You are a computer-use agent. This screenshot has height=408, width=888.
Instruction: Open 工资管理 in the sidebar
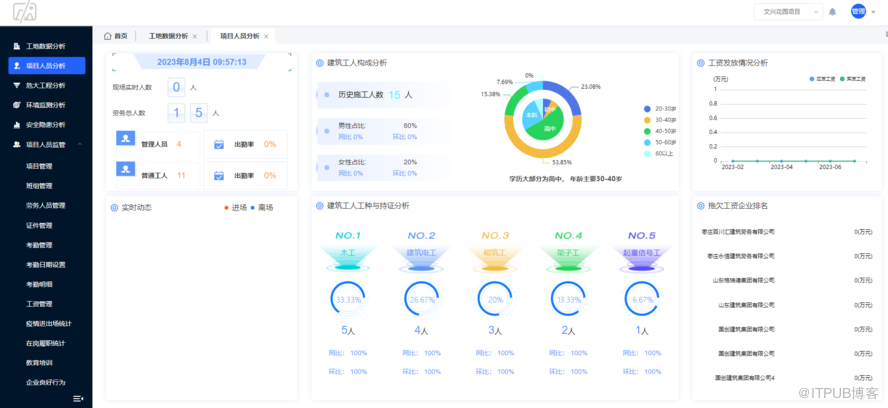[x=39, y=304]
